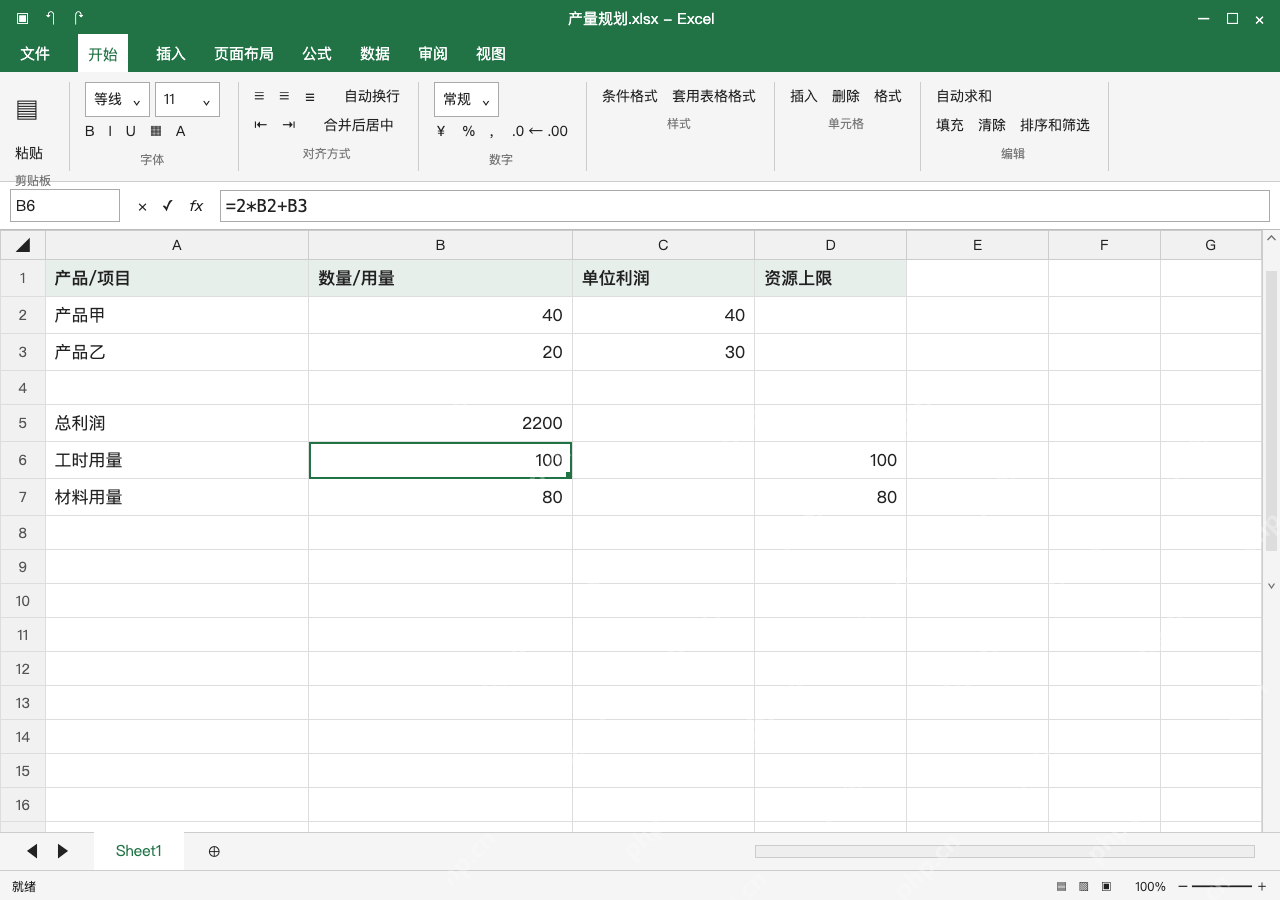
Task: Apply percent style format
Action: [x=468, y=131]
